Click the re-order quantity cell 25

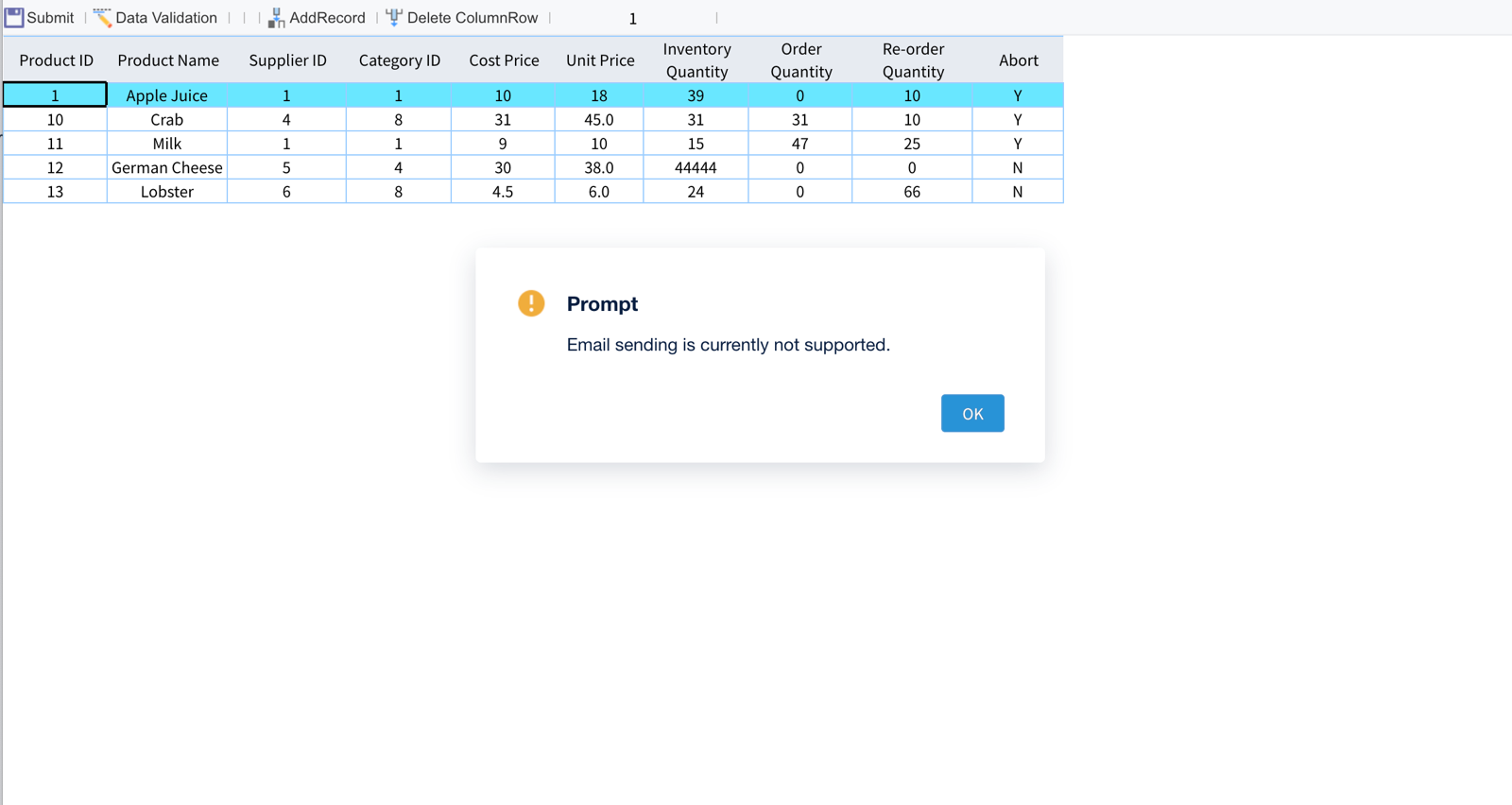[912, 144]
